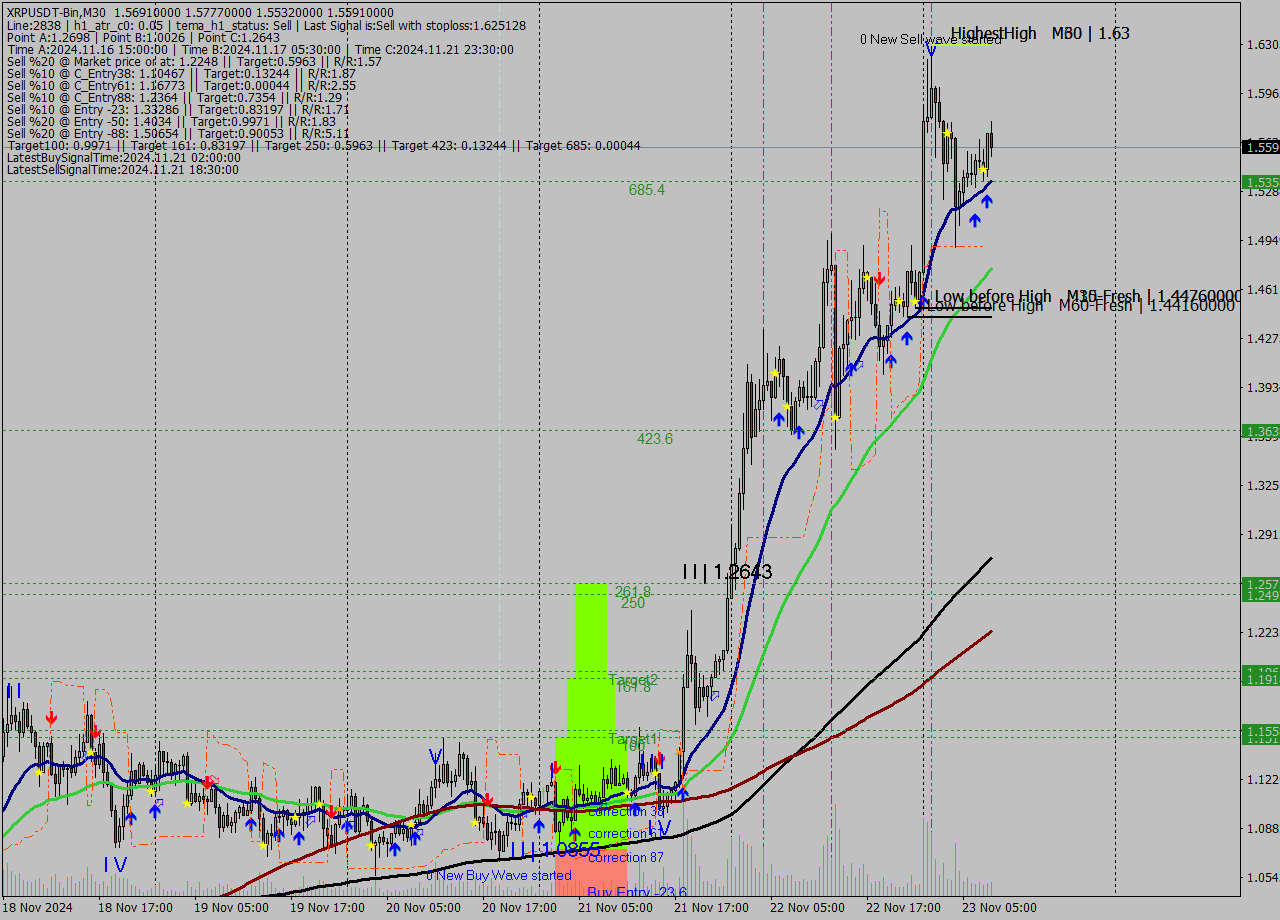Click the '1.088' price axis label

[x=1262, y=828]
